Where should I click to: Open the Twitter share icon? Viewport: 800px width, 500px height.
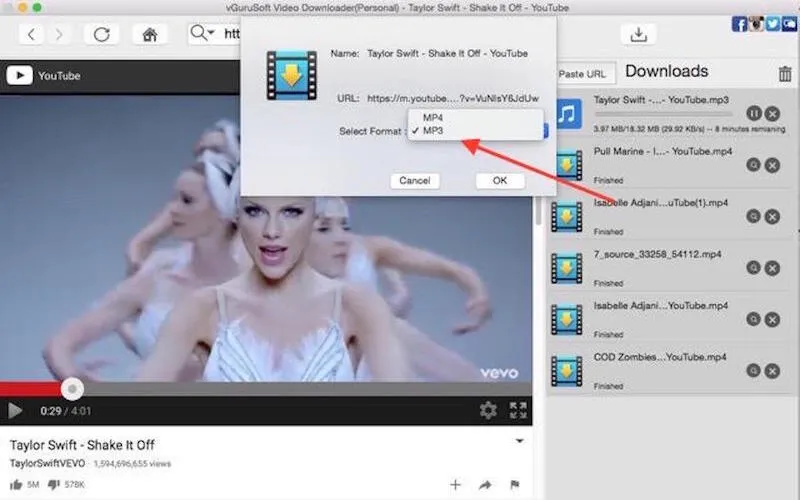coord(772,23)
